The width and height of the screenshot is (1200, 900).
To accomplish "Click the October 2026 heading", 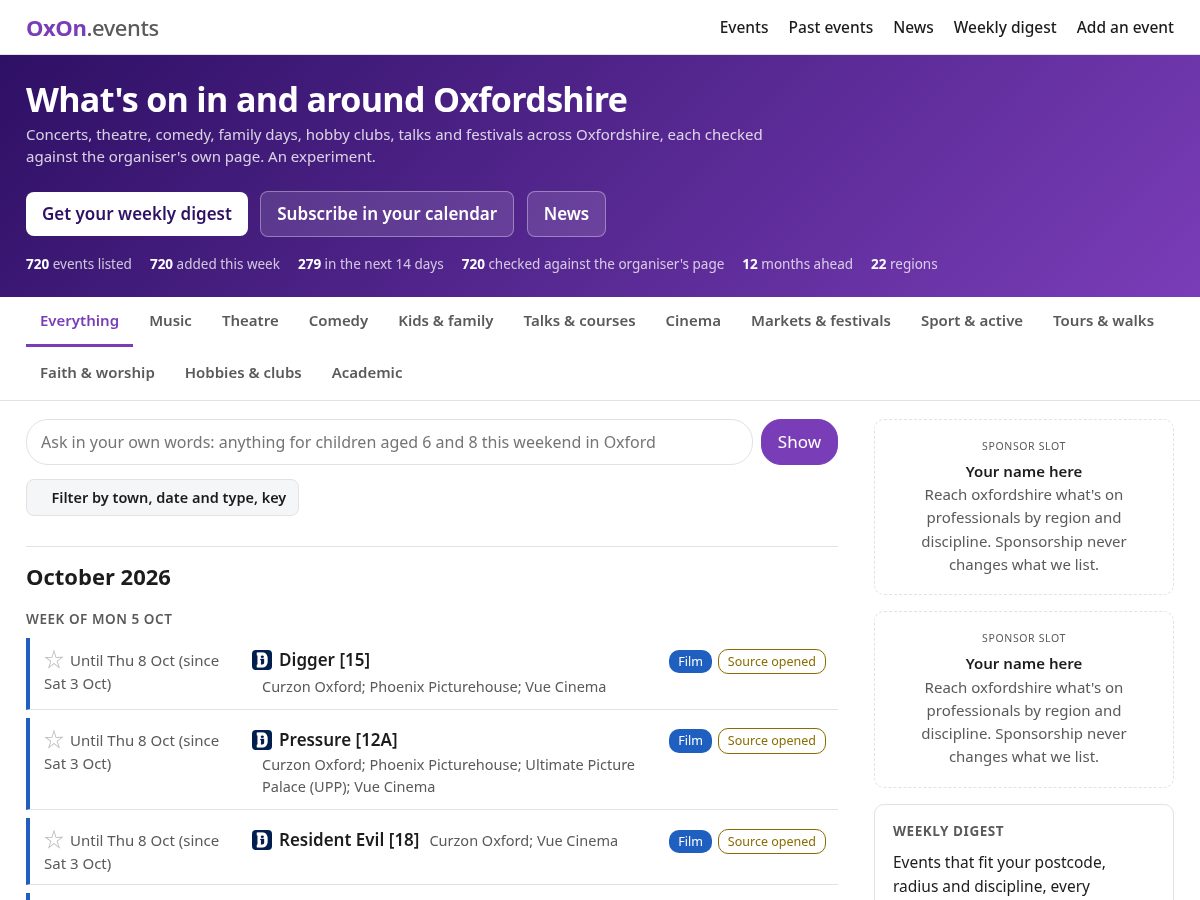I will [98, 577].
